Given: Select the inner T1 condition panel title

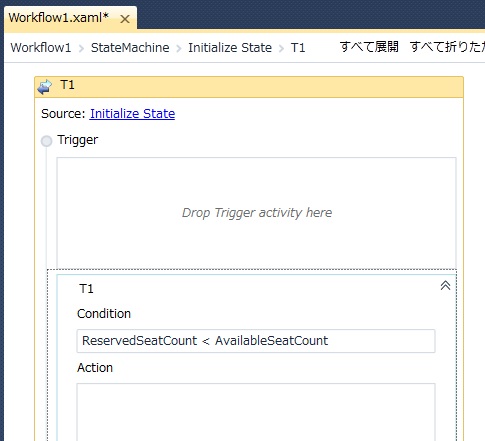Looking at the screenshot, I should (86, 289).
